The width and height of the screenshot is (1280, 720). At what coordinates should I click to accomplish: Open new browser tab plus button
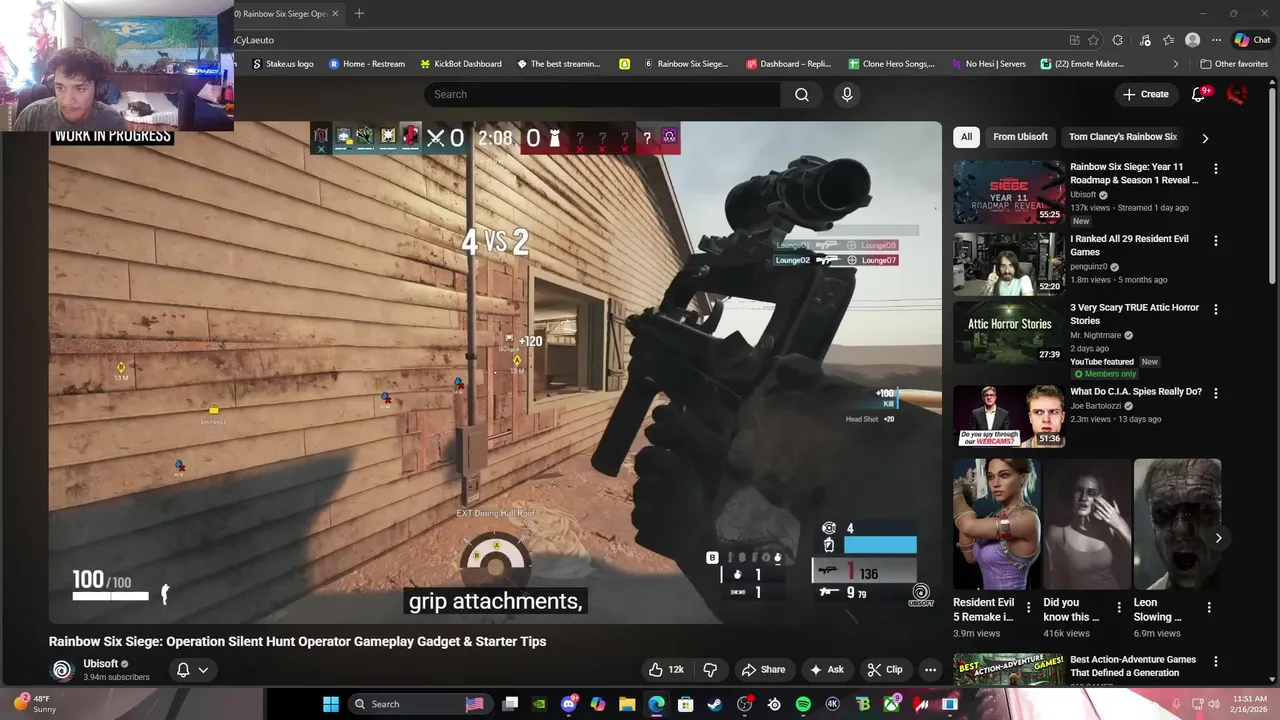pyautogui.click(x=359, y=13)
